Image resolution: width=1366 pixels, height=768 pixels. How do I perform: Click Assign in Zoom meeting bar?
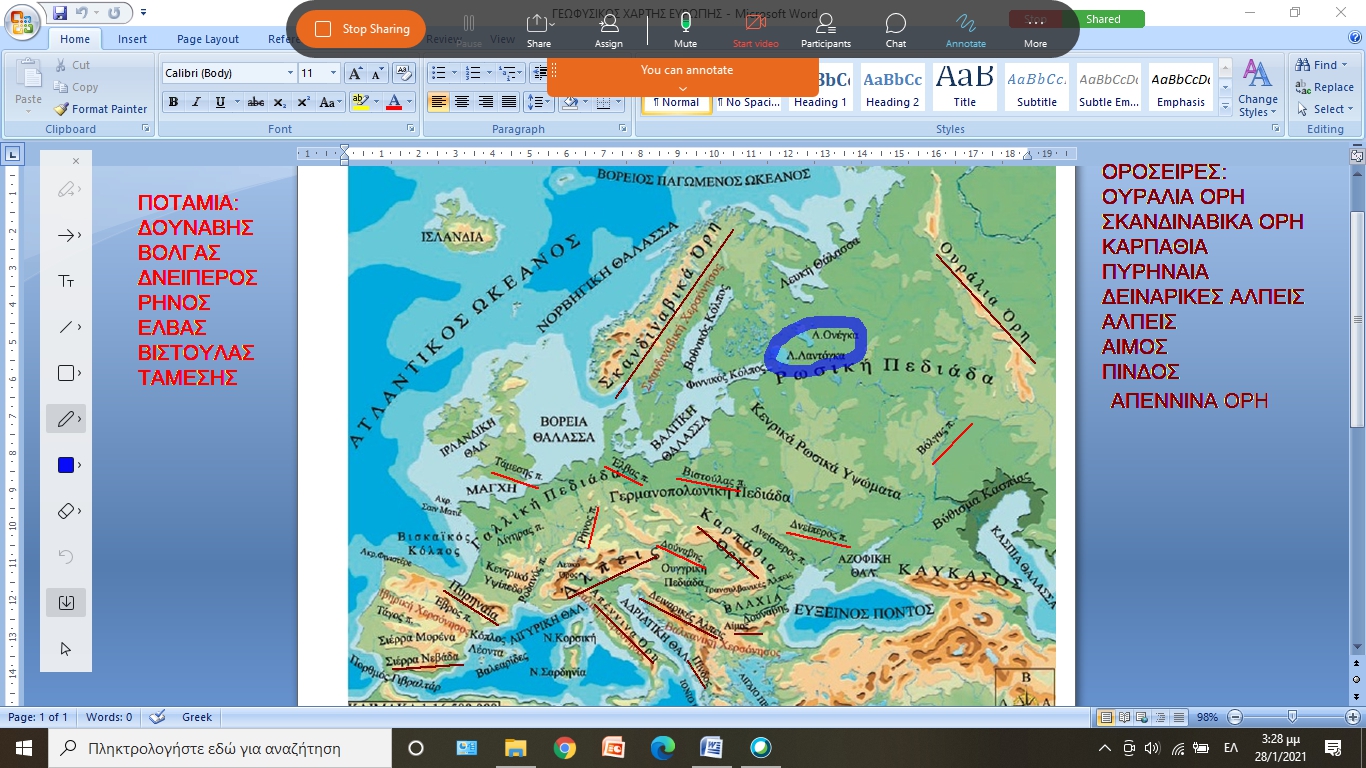tap(609, 30)
